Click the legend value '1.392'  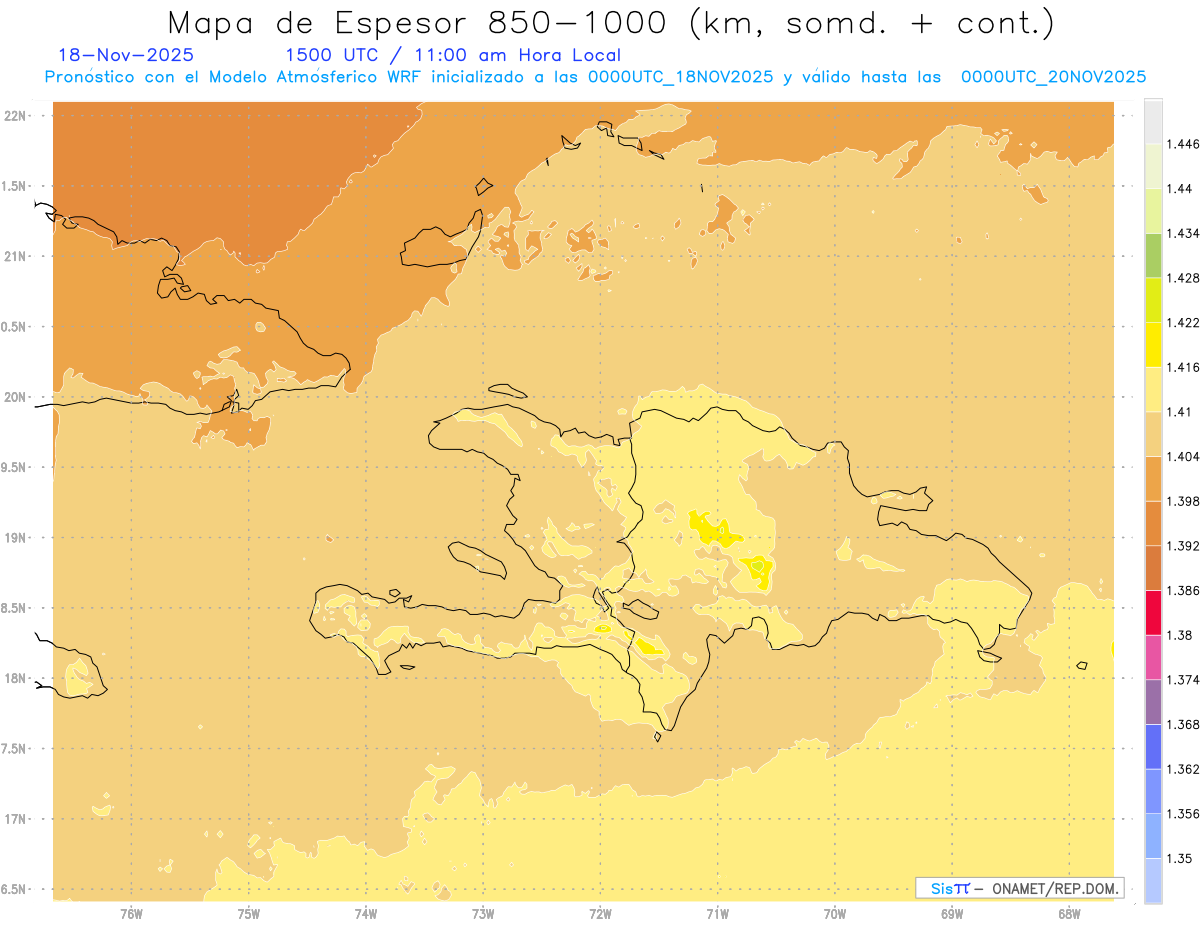point(1183,546)
